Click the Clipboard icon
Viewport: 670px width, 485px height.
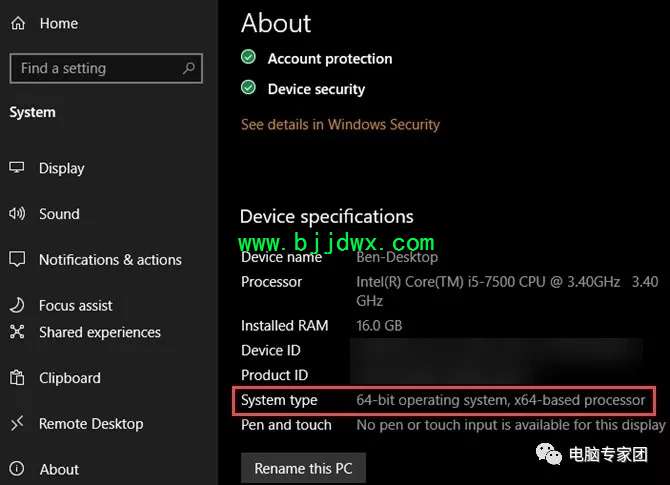17,377
